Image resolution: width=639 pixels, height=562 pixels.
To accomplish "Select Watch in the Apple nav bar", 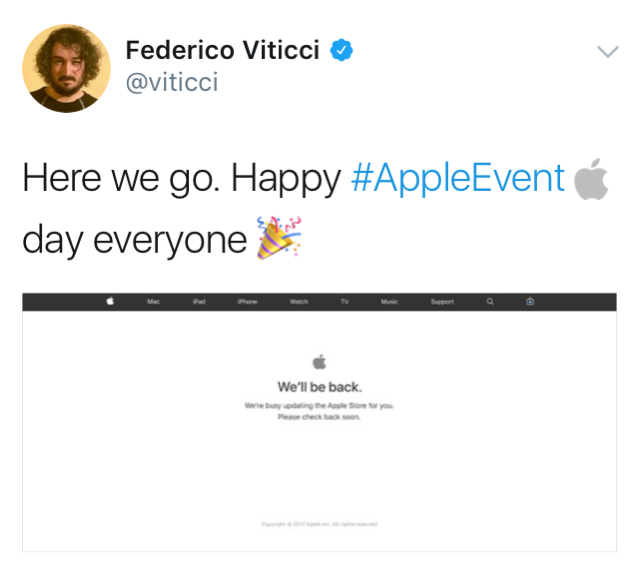I will tap(298, 302).
